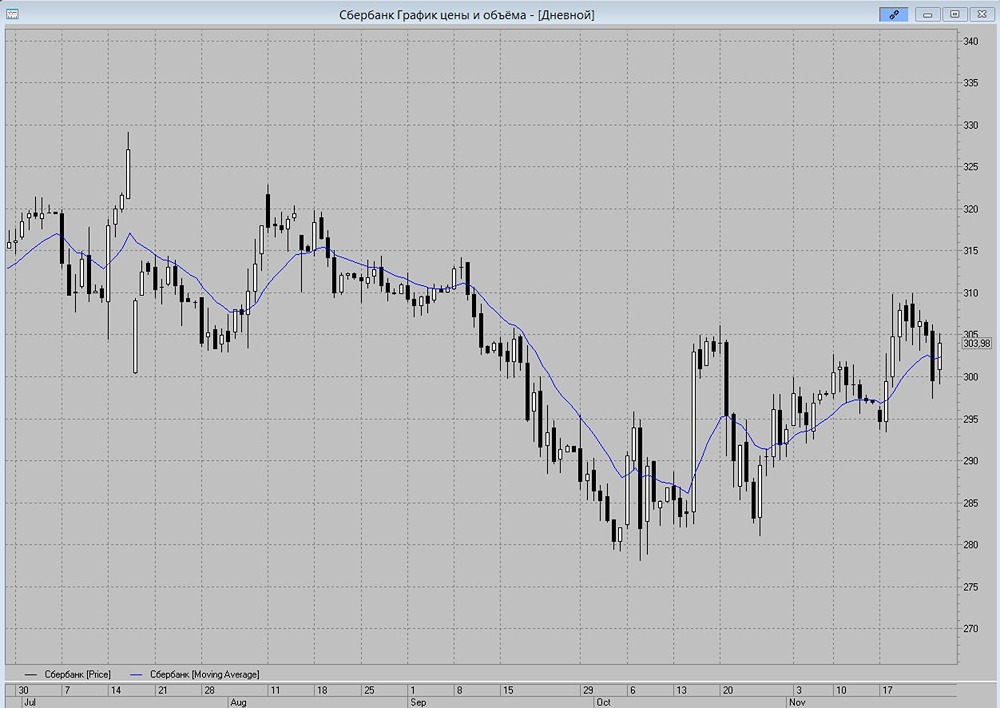Select the Oct month label on time axis
This screenshot has height=708, width=1000.
(603, 702)
